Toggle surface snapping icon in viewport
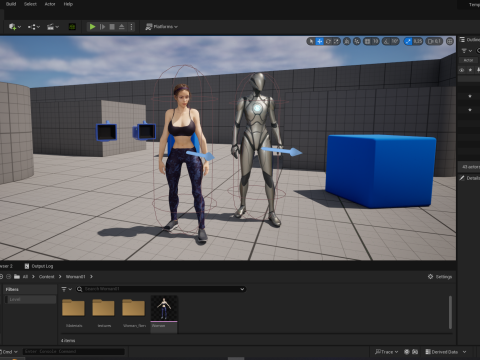Screen dimensions: 480x360 coord(357,41)
